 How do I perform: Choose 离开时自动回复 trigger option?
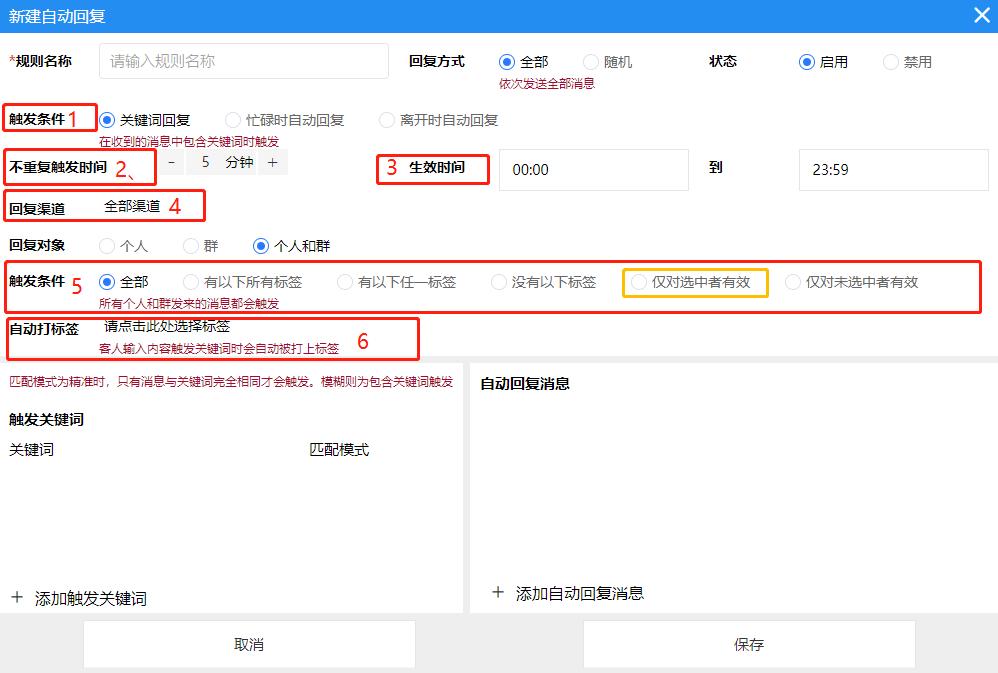[x=386, y=118]
